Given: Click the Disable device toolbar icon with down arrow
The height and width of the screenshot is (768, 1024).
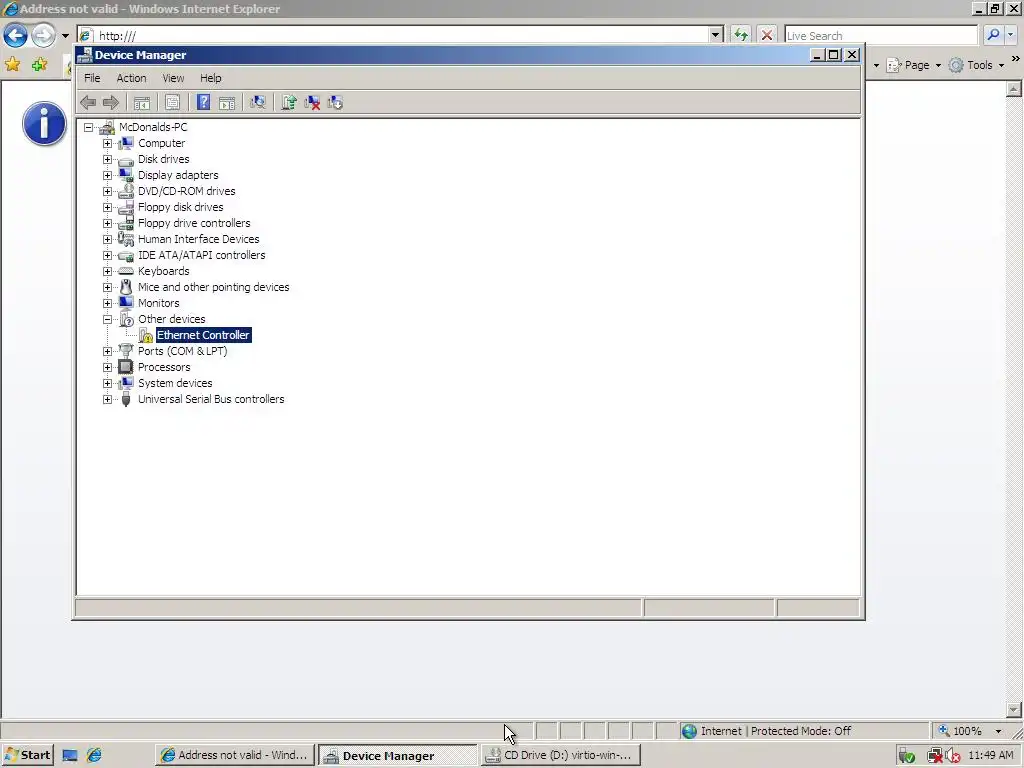Looking at the screenshot, I should pyautogui.click(x=335, y=103).
